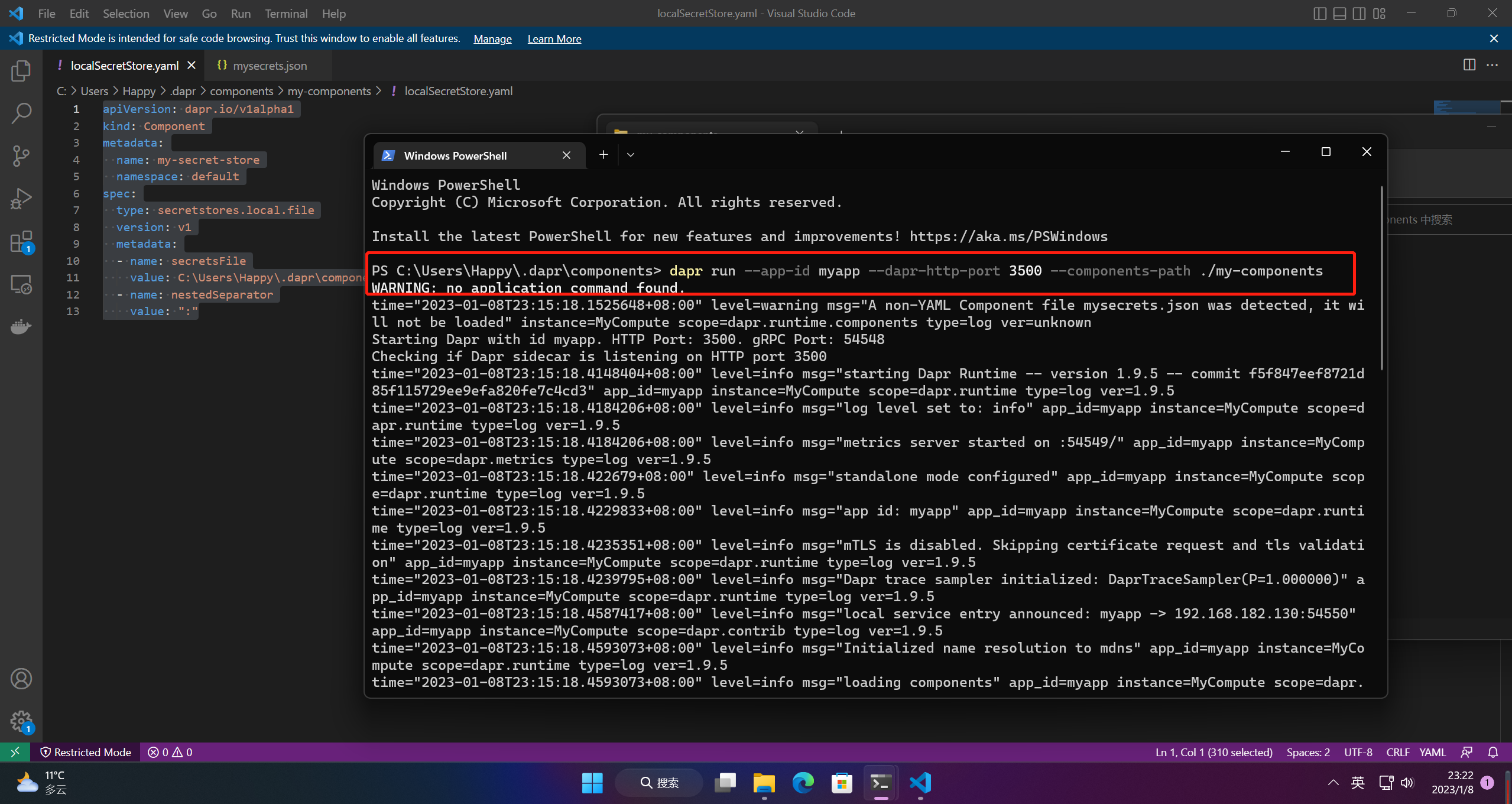Viewport: 1512px width, 804px height.
Task: Open Task View on taskbar
Action: (725, 783)
